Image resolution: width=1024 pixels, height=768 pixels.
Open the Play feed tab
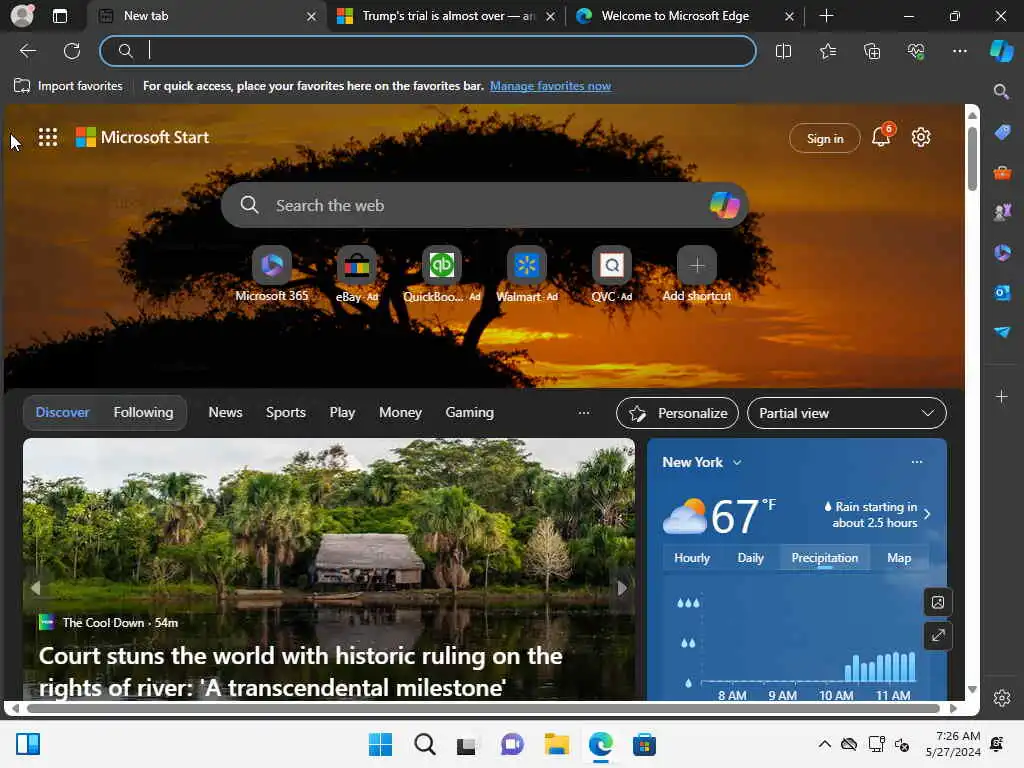click(342, 413)
